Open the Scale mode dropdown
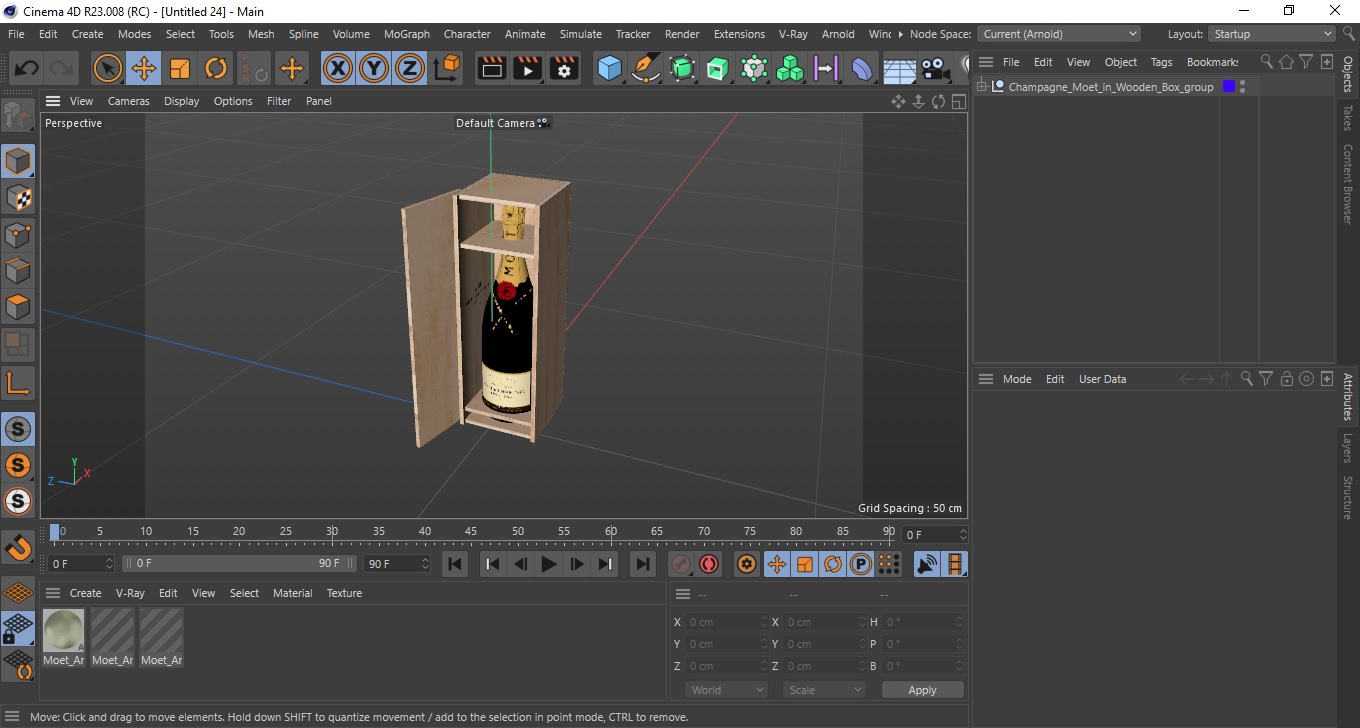Viewport: 1360px width, 728px height. [824, 690]
